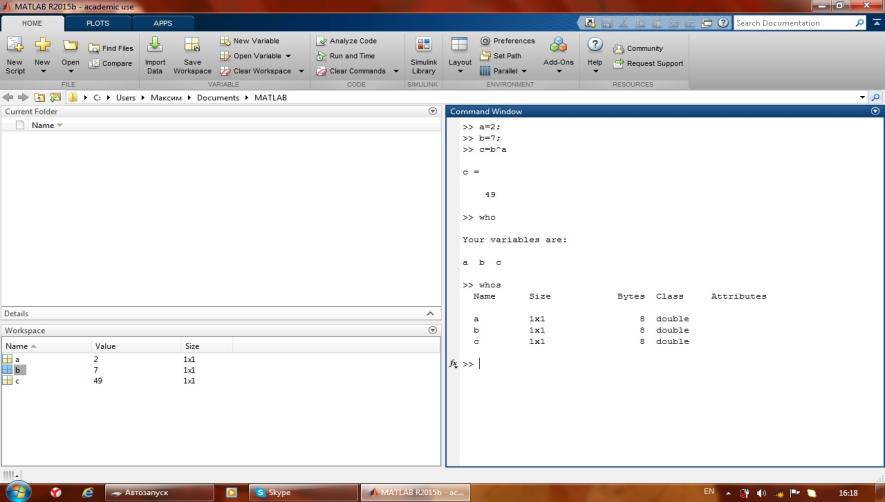Expand the Open Variable dropdown
Viewport: 885px width, 502px height.
coord(288,56)
